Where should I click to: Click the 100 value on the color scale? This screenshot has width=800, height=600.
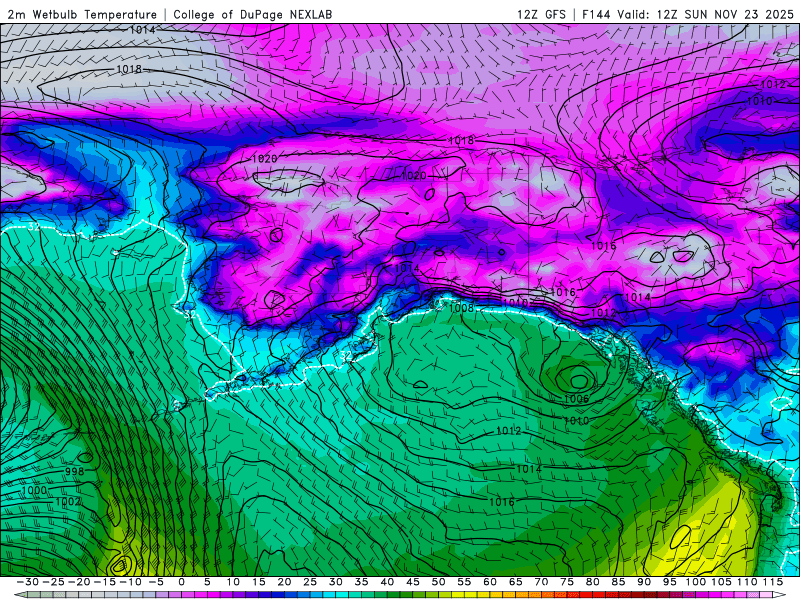tap(695, 582)
